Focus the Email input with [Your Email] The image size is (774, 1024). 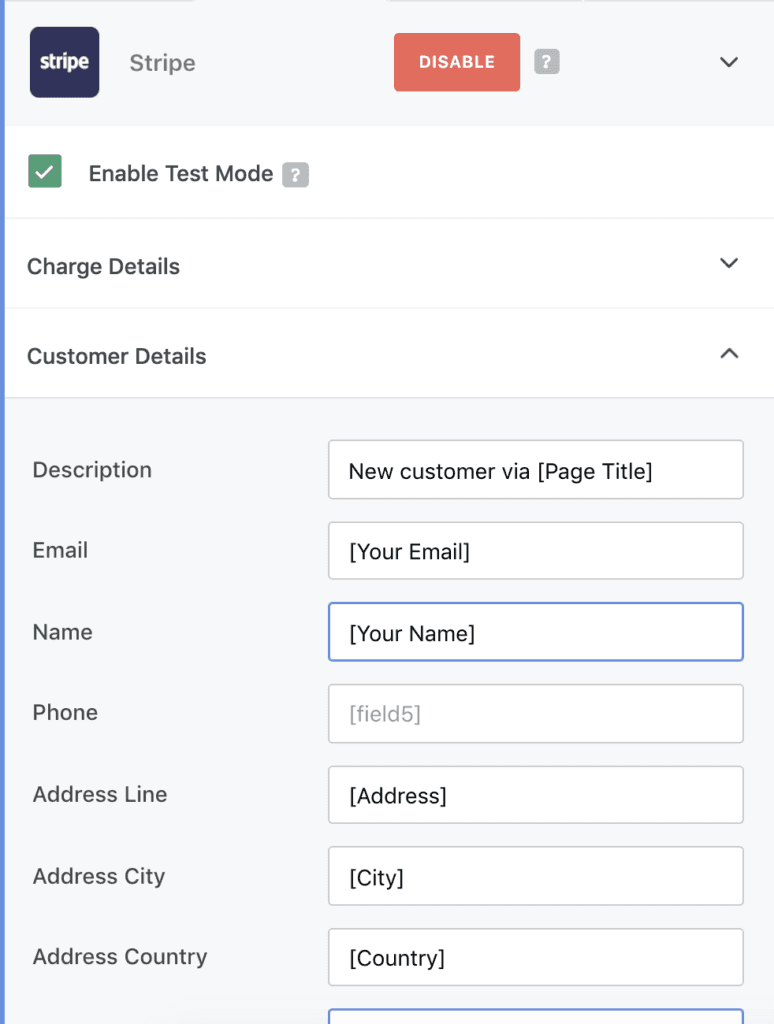pos(536,551)
